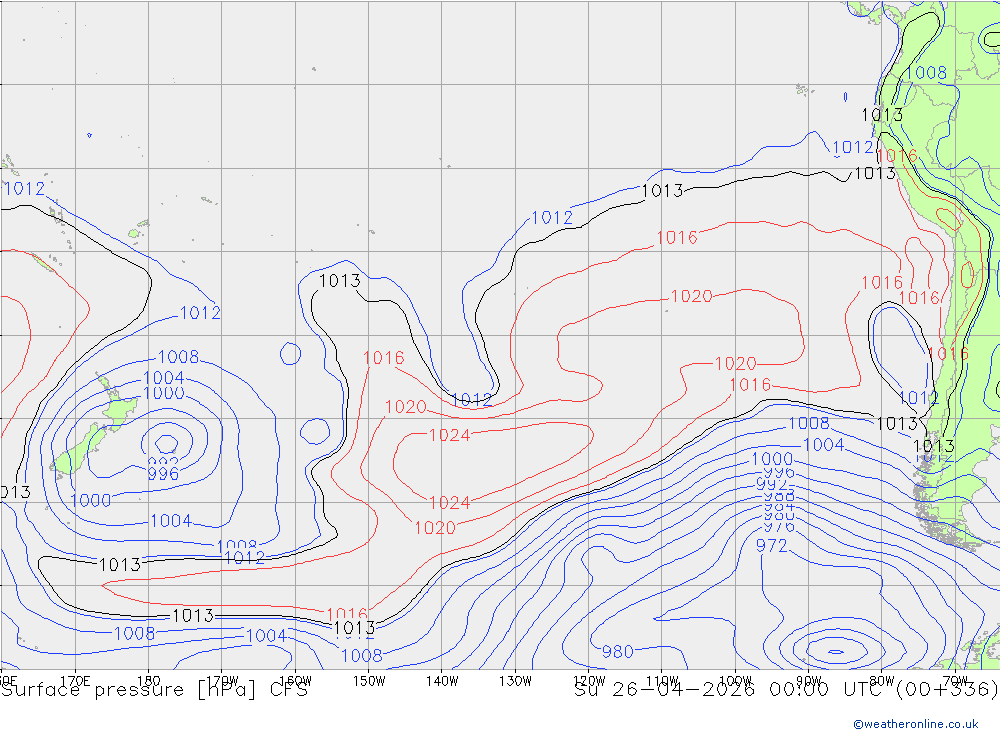1000x733 pixels.
Task: Click the 180 longitude label
Action: pyautogui.click(x=149, y=681)
